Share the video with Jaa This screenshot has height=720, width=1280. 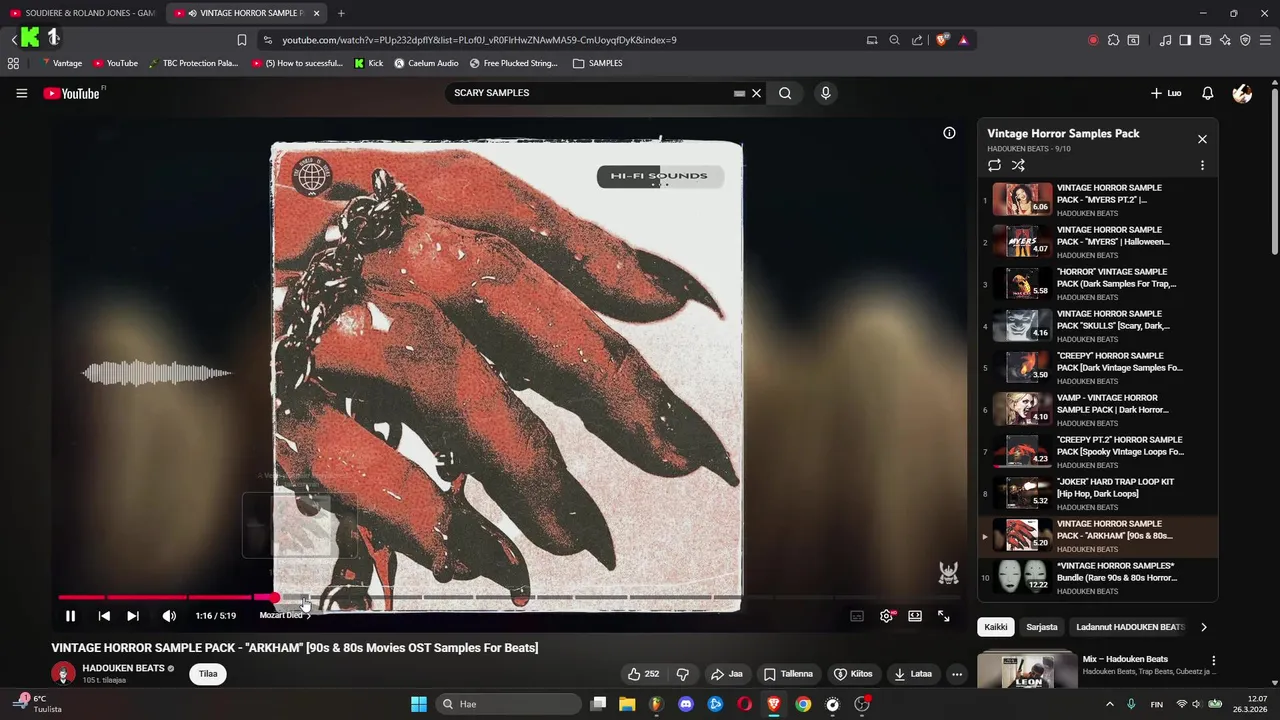point(726,674)
